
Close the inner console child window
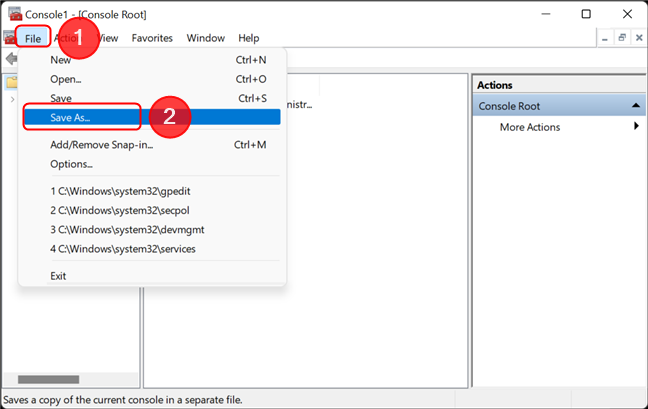(639, 38)
